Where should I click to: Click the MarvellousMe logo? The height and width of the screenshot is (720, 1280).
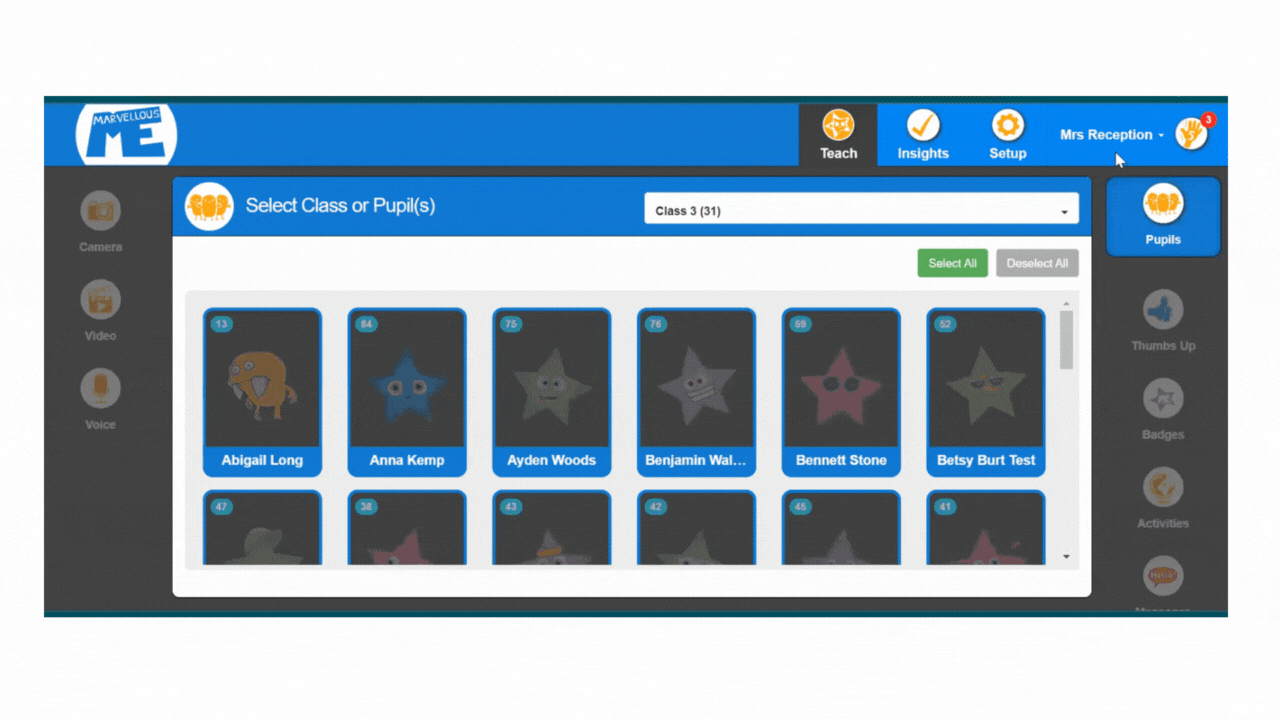127,134
